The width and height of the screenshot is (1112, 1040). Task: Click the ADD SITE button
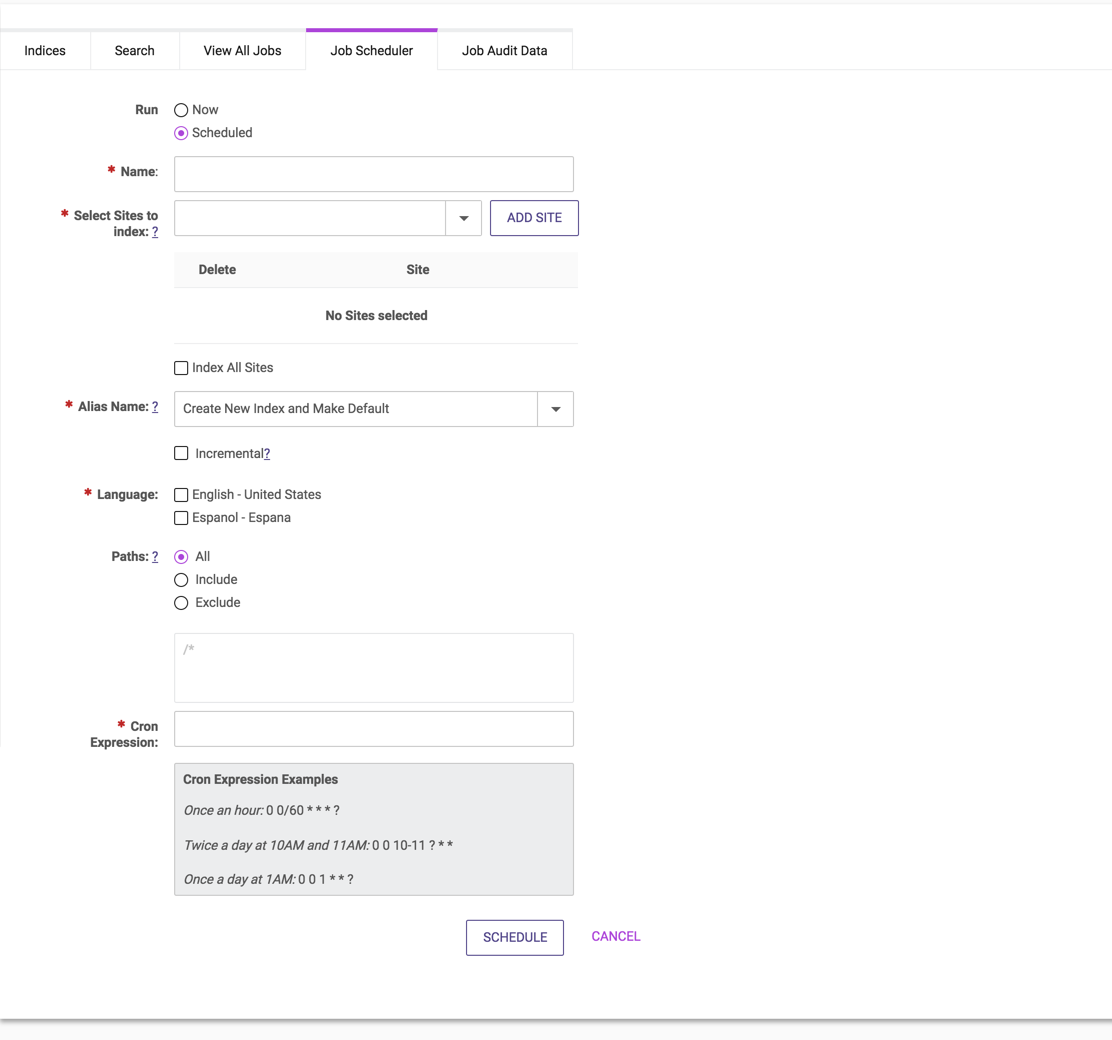(x=534, y=218)
